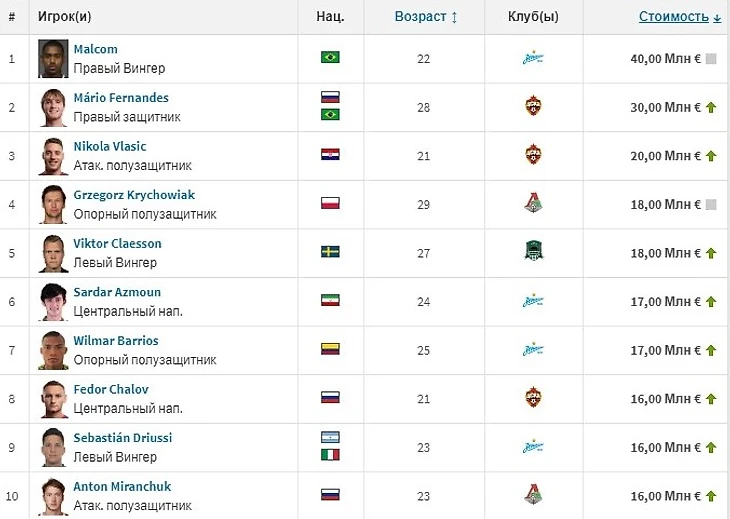
Task: Open Malcom's player profile link
Action: [95, 49]
